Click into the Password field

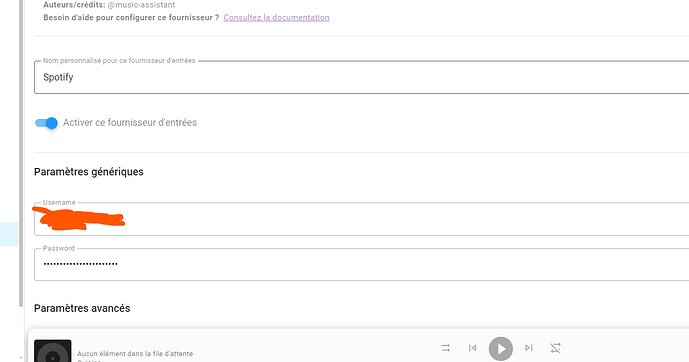point(361,264)
